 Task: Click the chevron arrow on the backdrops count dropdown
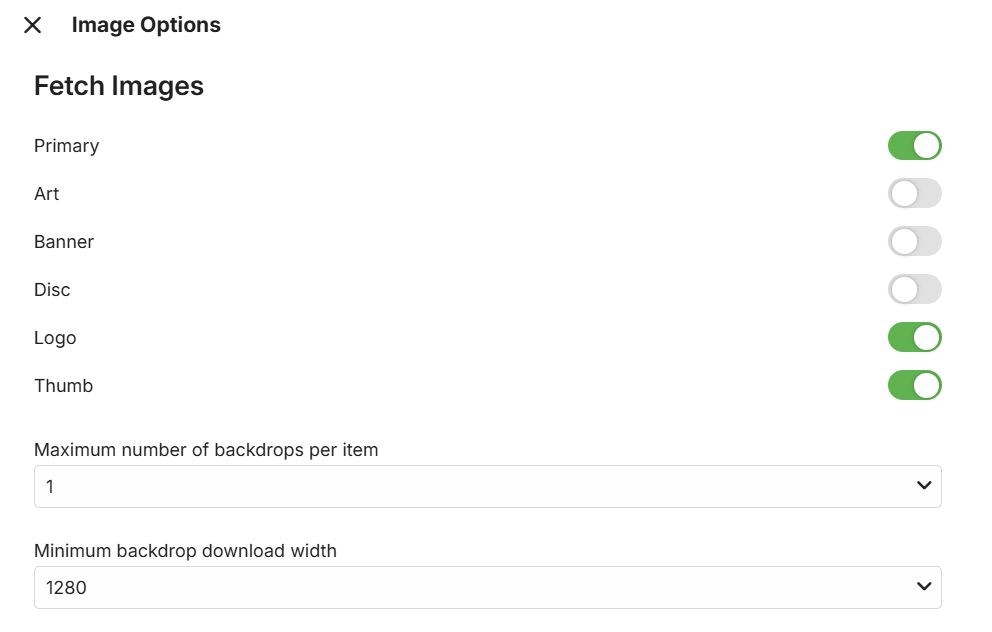[923, 486]
